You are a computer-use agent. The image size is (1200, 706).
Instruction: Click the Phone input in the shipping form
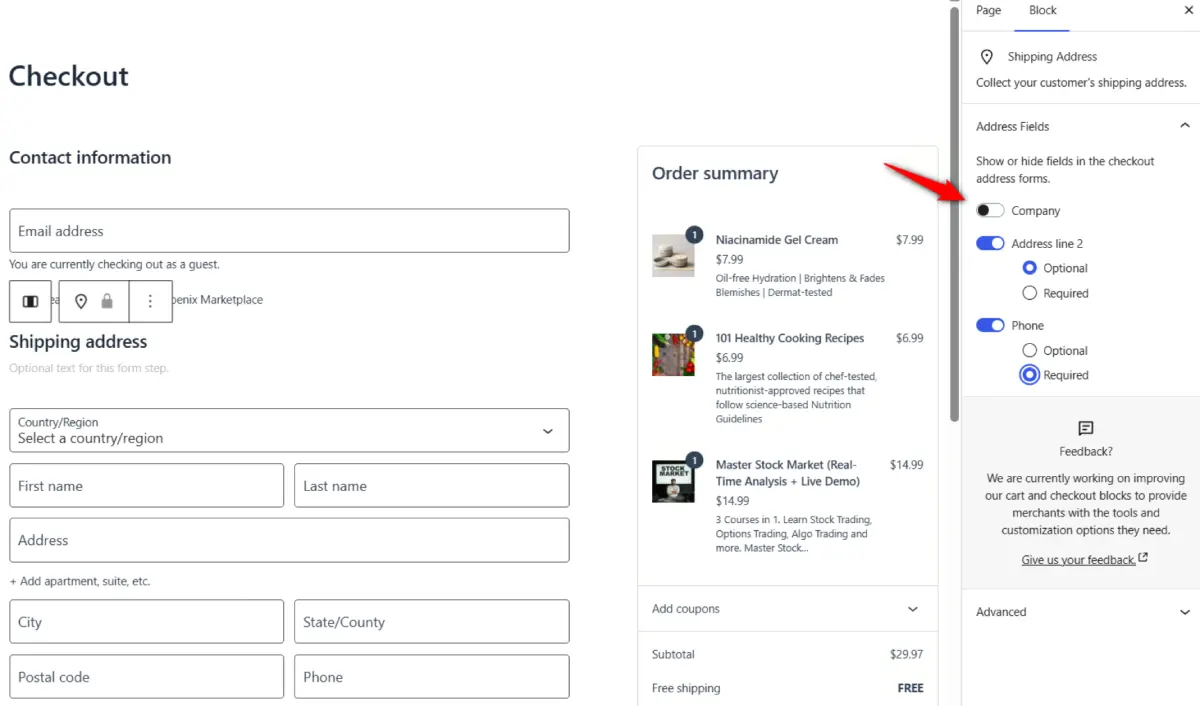[432, 677]
